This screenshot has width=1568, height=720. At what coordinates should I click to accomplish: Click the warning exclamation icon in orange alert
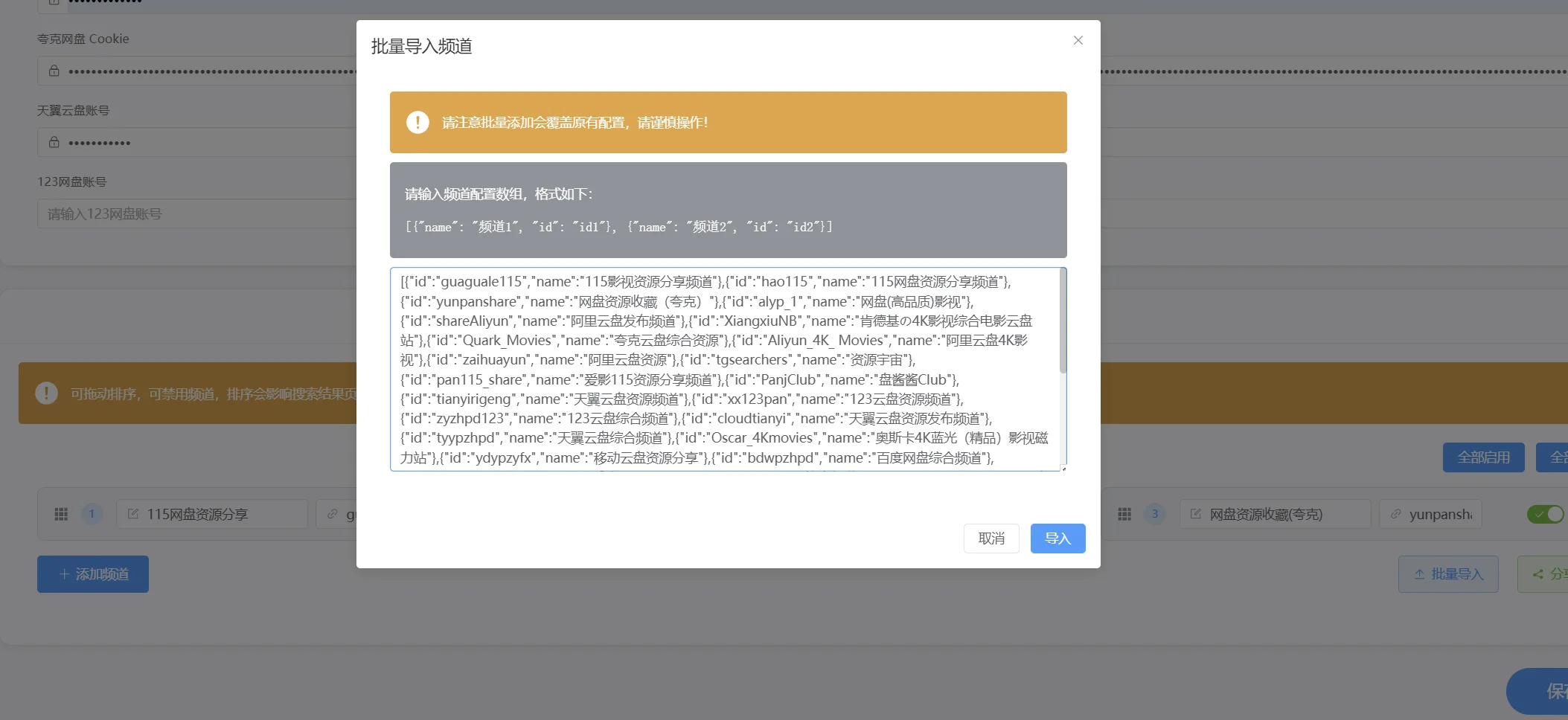[x=417, y=122]
